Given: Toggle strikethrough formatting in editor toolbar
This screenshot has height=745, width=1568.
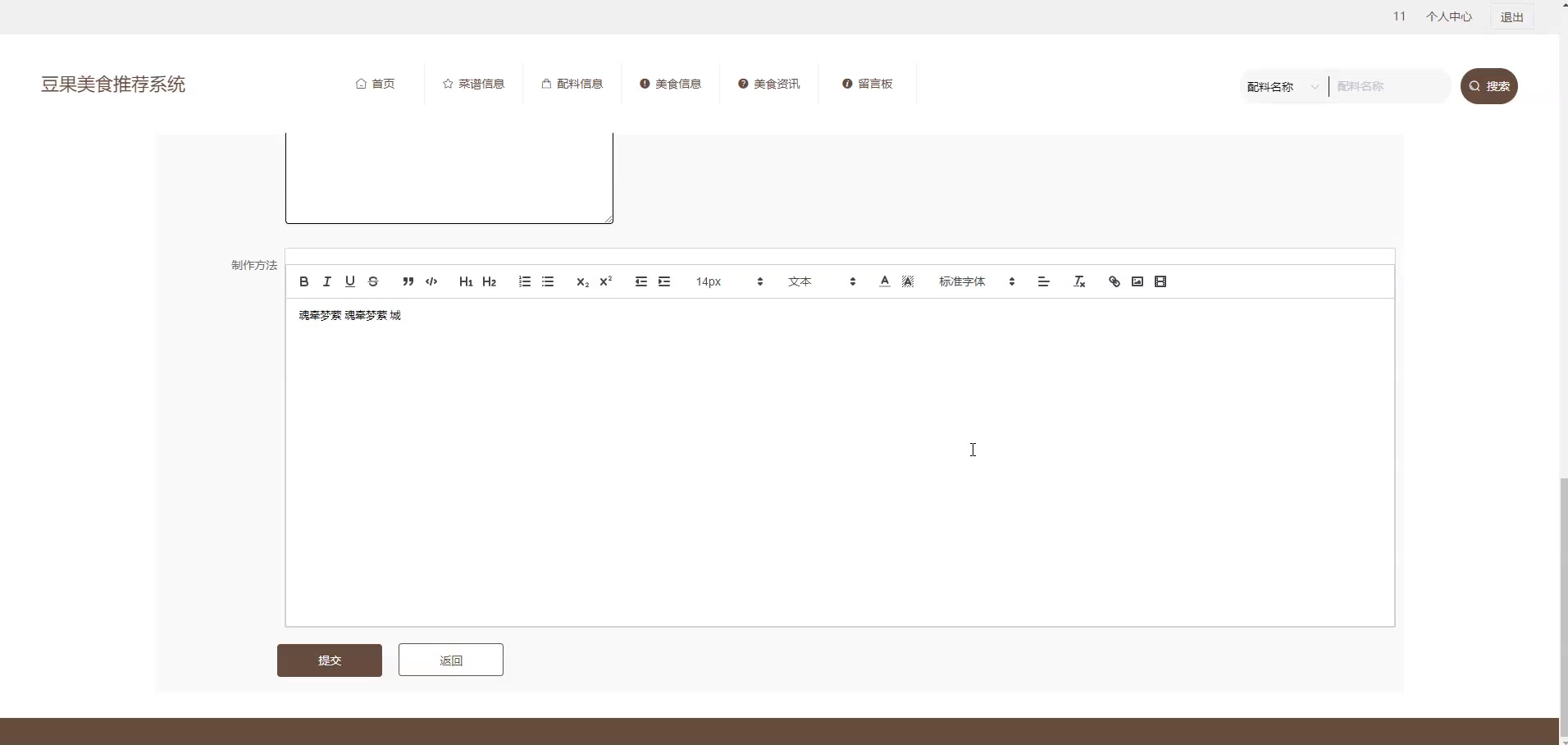Looking at the screenshot, I should (373, 281).
